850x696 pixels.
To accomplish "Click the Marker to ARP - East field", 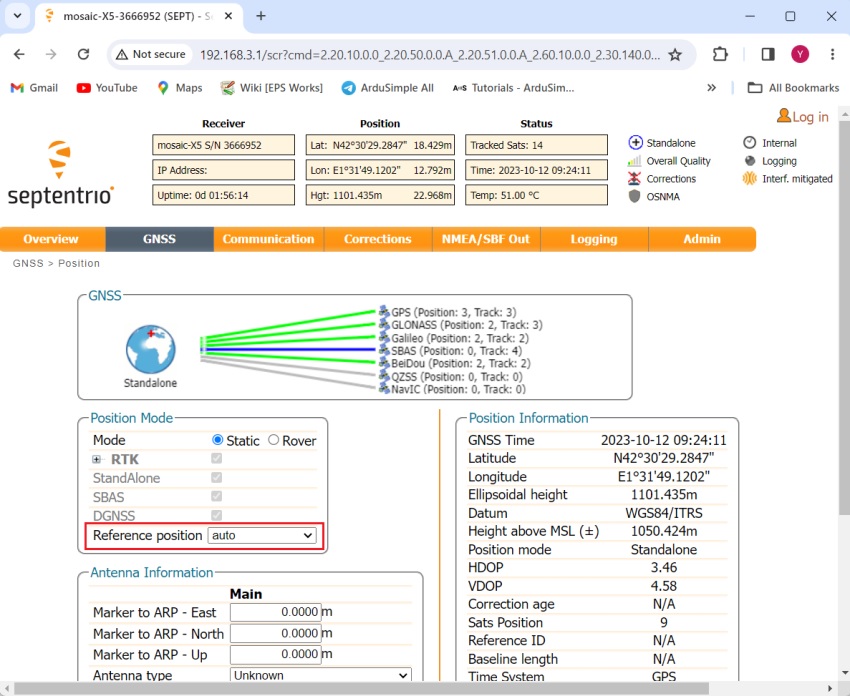I will click(275, 612).
